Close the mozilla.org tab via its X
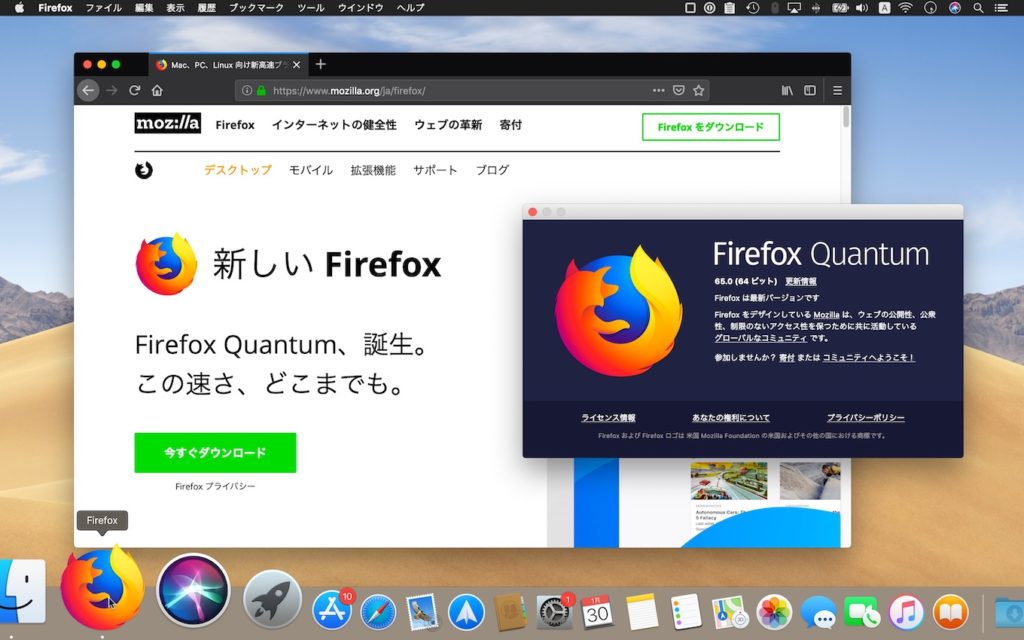The height and width of the screenshot is (640, 1024). click(296, 65)
